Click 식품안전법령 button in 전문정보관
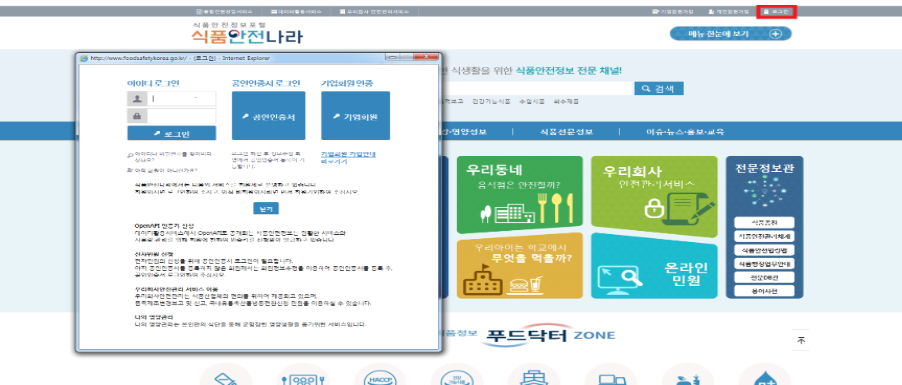This screenshot has height=385, width=902. click(764, 250)
